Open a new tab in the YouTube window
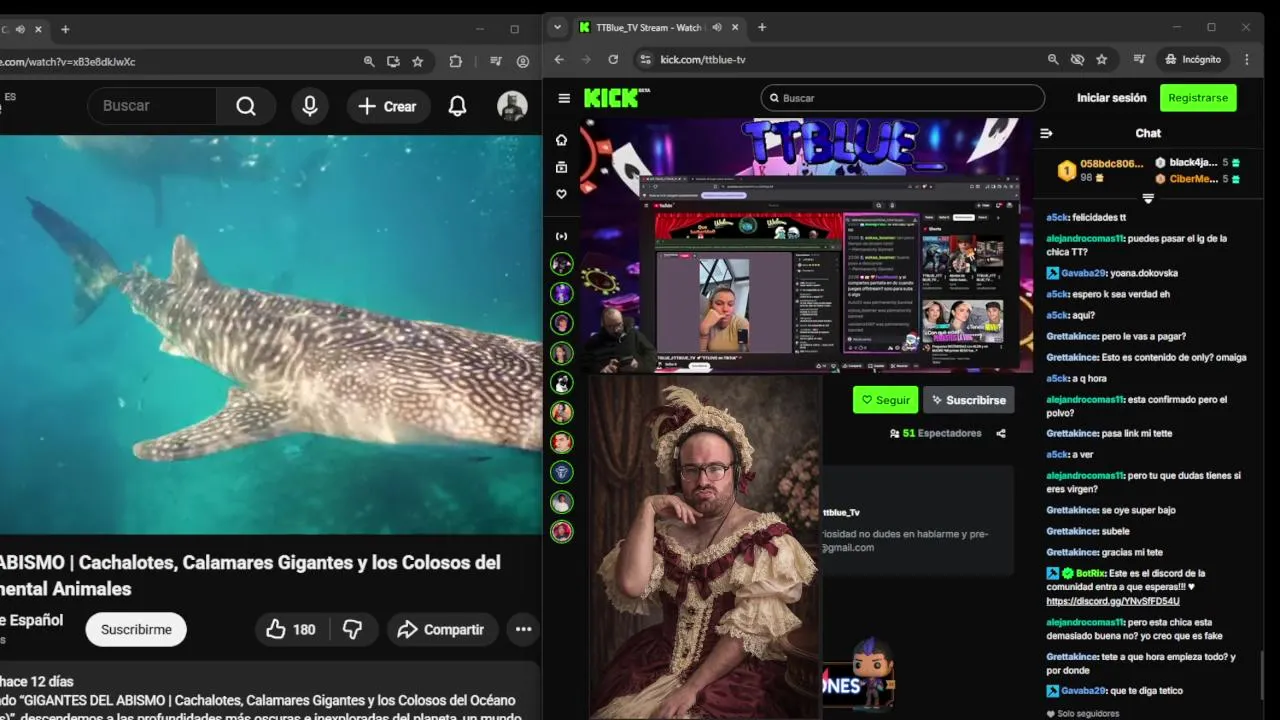Image resolution: width=1280 pixels, height=720 pixels. click(x=65, y=29)
